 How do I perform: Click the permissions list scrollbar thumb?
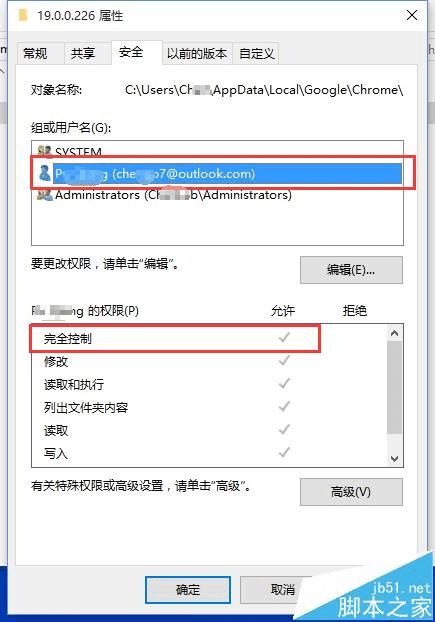click(394, 388)
